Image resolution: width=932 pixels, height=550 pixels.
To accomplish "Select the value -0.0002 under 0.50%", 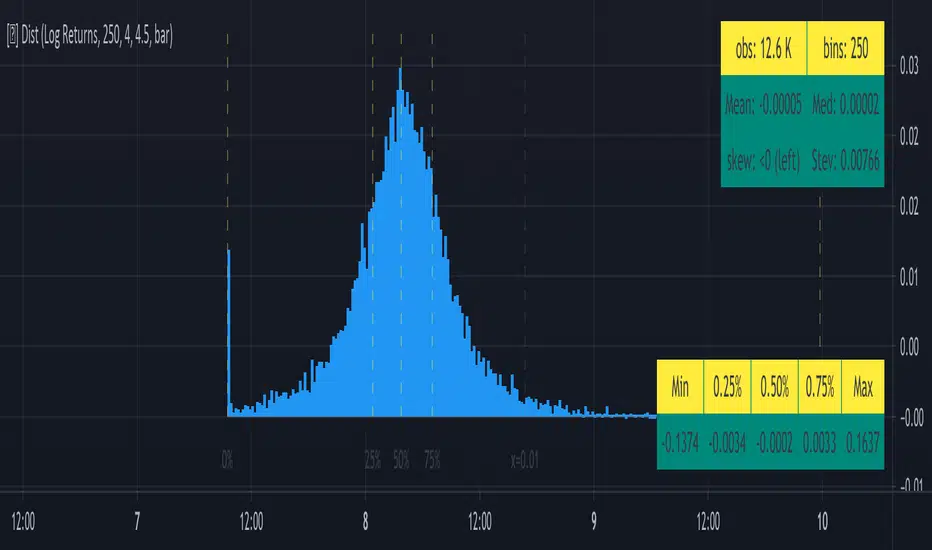I will [774, 442].
